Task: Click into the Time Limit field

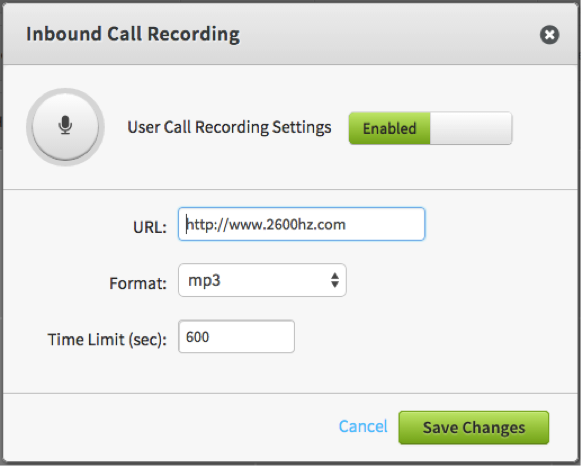Action: [x=236, y=336]
